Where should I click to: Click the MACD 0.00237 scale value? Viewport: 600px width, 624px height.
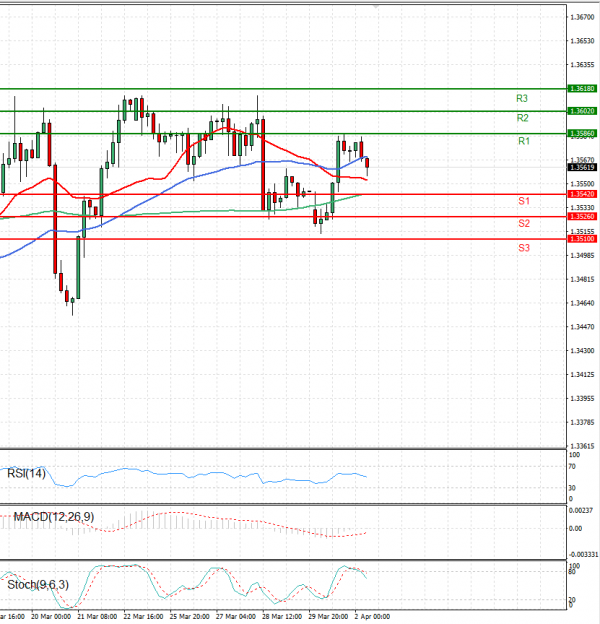[x=581, y=510]
